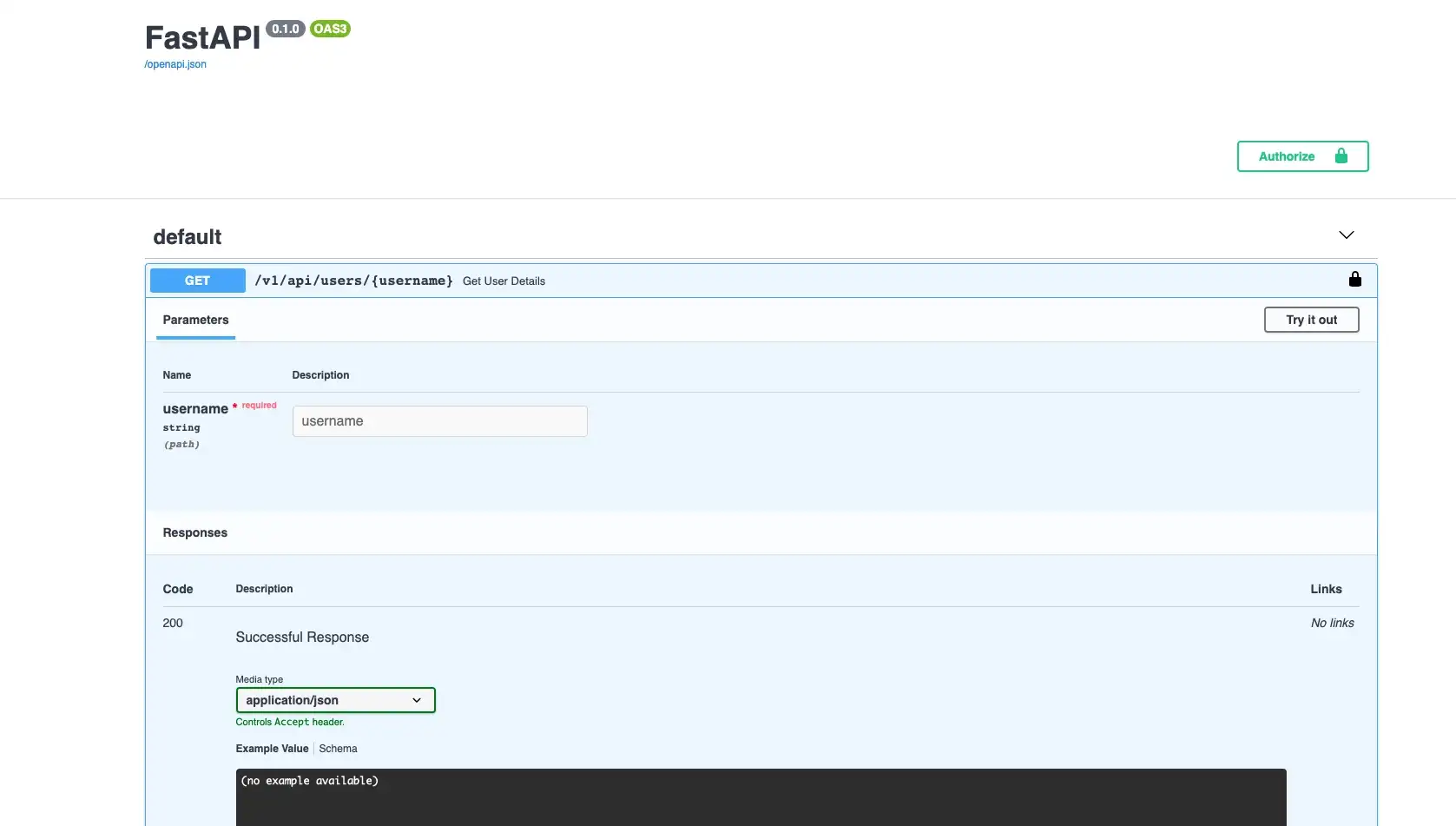Select the Parameters tab
The image size is (1456, 826).
(194, 320)
